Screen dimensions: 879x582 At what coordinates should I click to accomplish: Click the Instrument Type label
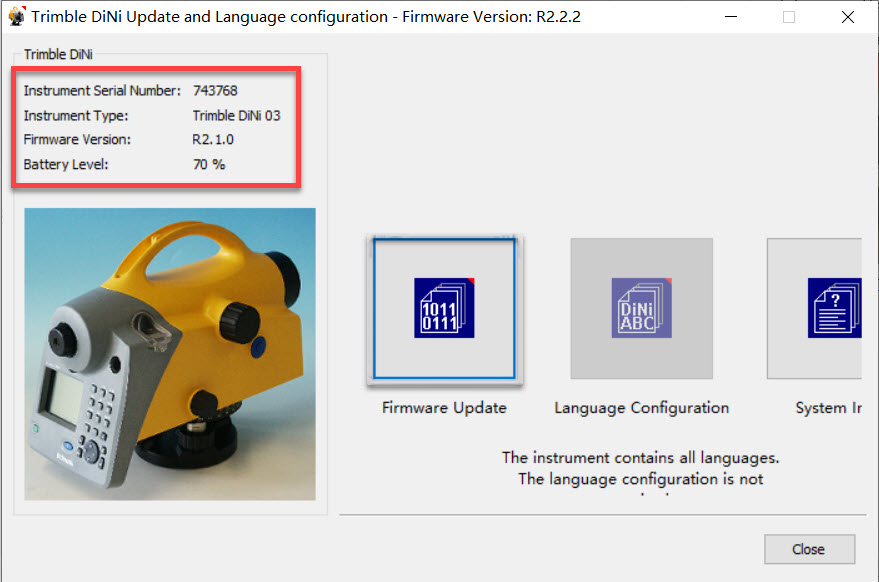tap(76, 116)
